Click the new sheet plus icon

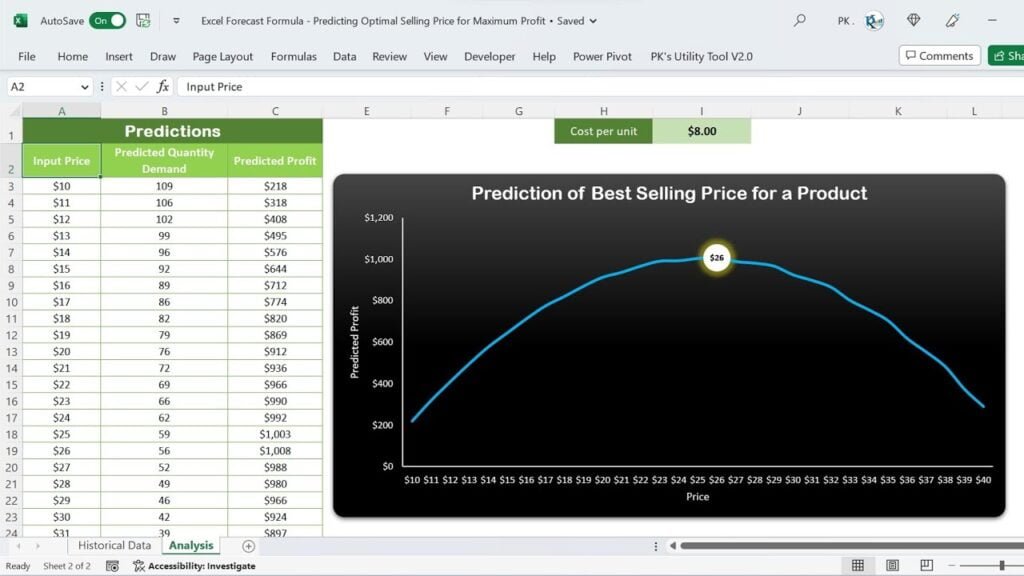click(x=248, y=546)
